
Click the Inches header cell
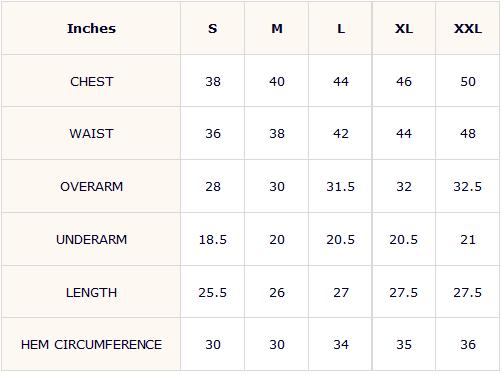click(91, 28)
